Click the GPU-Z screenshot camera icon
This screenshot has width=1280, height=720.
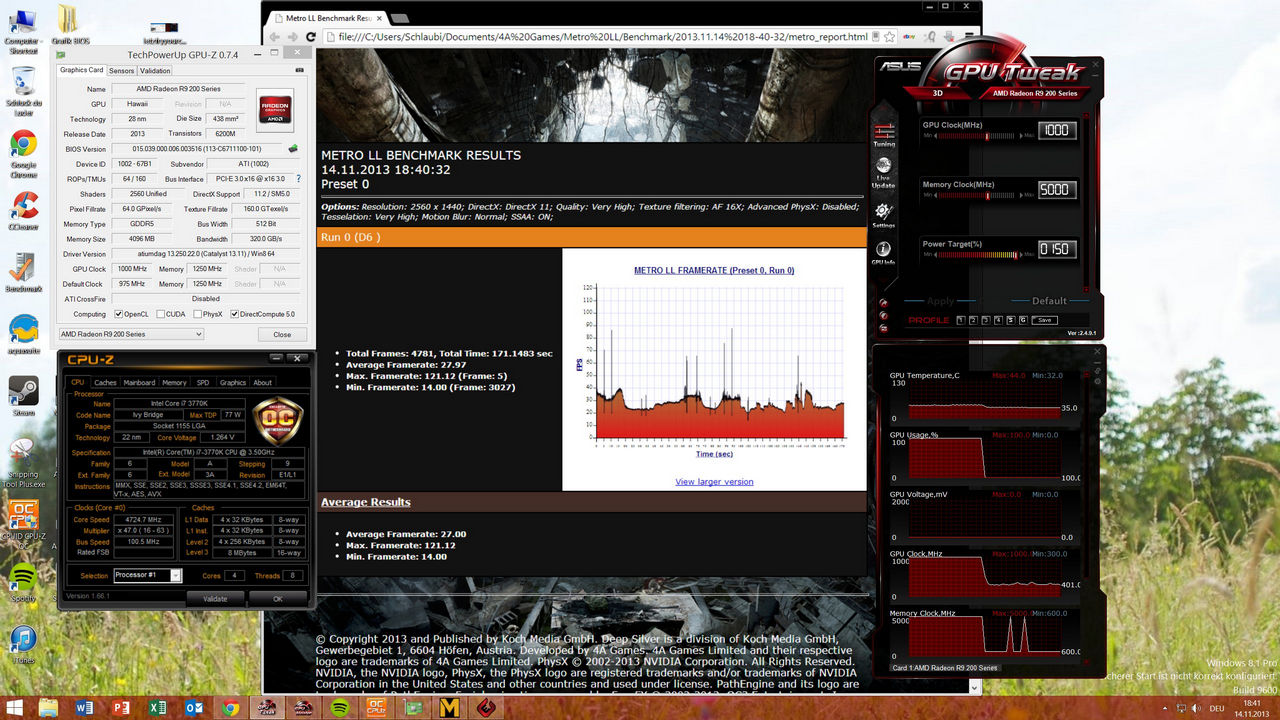300,71
